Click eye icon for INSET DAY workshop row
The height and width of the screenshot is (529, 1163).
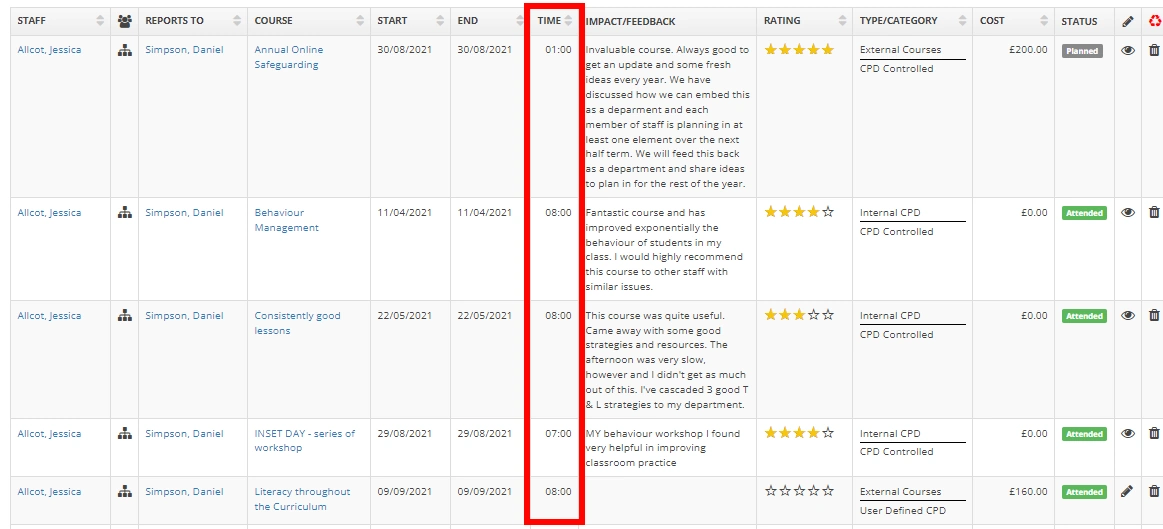(x=1128, y=434)
